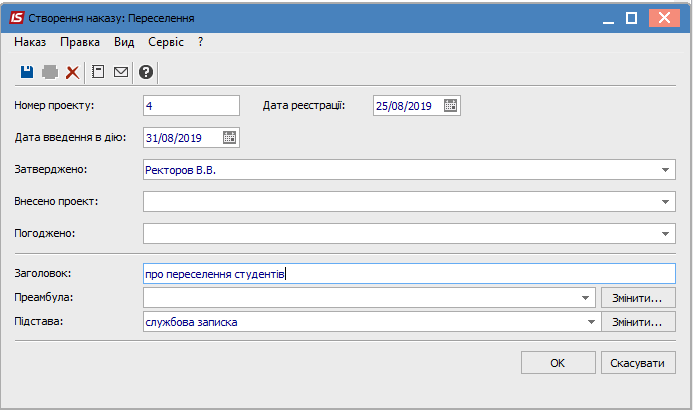Screen dimensions: 693x410
Task: Open the document notes icon in toolbar
Action: [98, 72]
